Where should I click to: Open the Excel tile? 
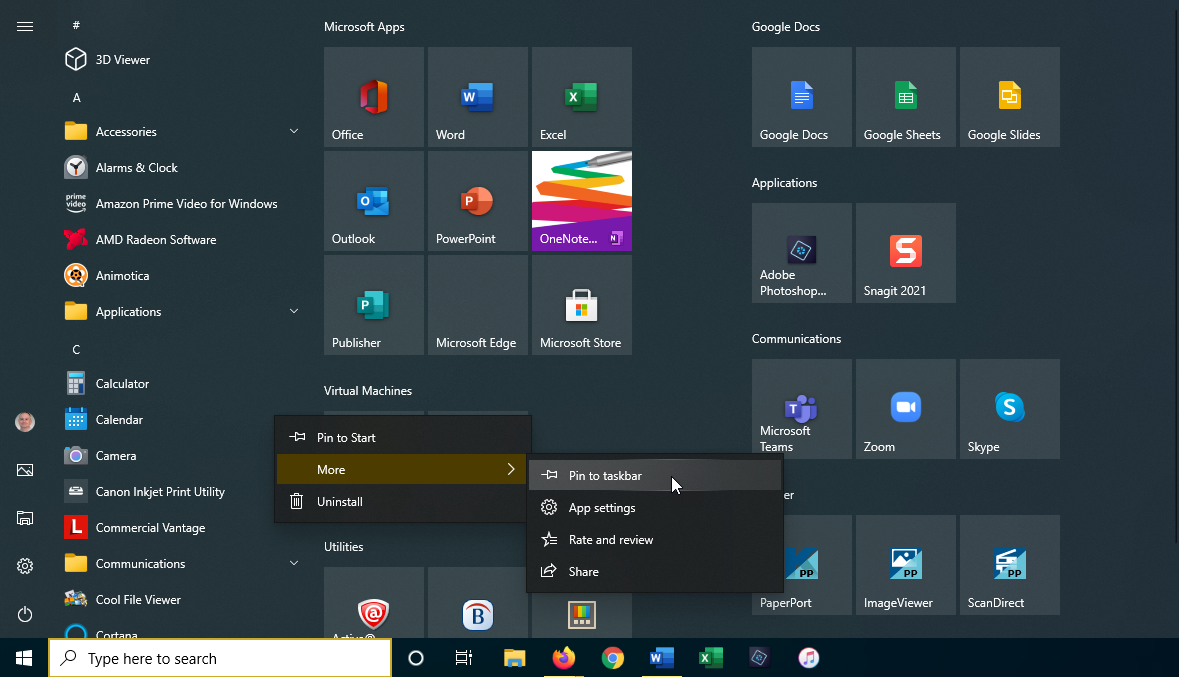[x=581, y=97]
